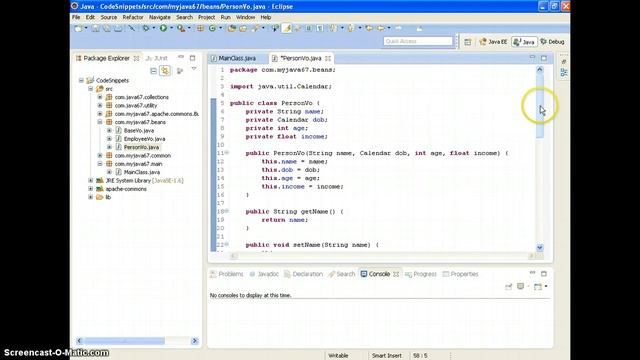The image size is (640, 360).
Task: Click the Outline icon on right trim
Action: (x=564, y=73)
